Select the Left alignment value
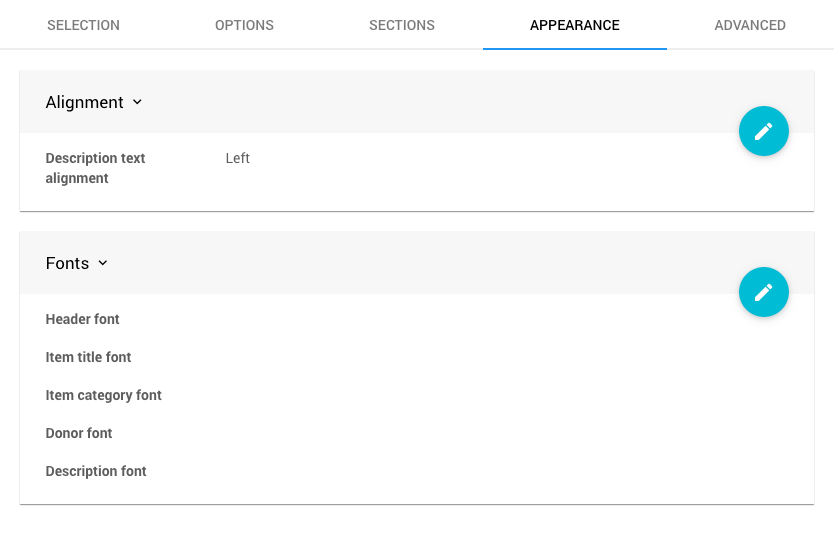Screen dimensions: 834x554 point(238,158)
